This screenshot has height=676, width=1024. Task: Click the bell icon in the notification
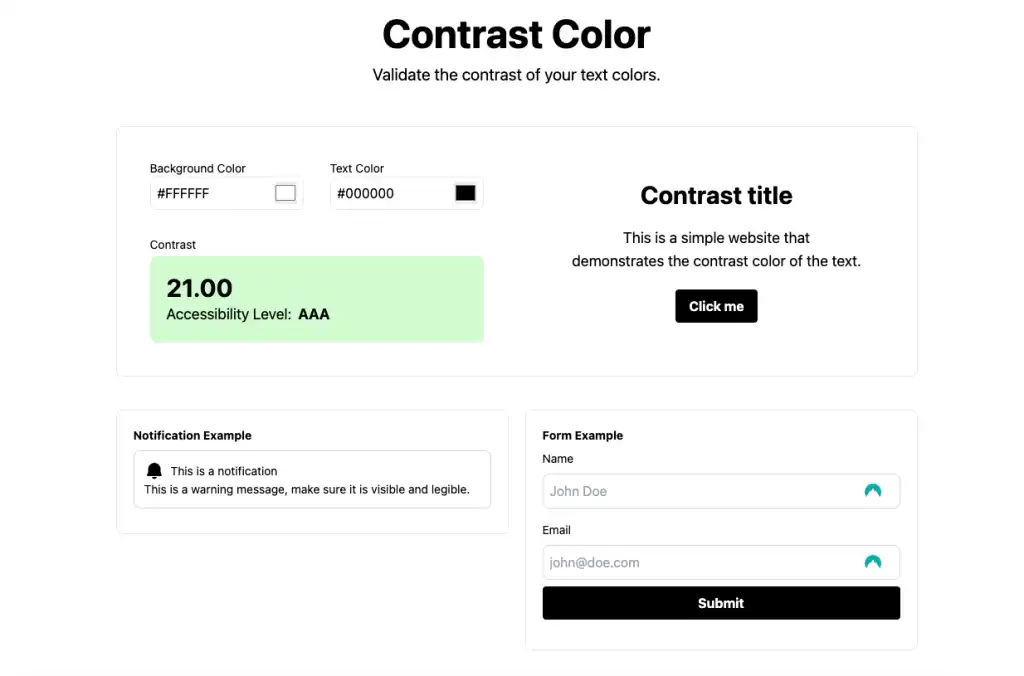(154, 470)
